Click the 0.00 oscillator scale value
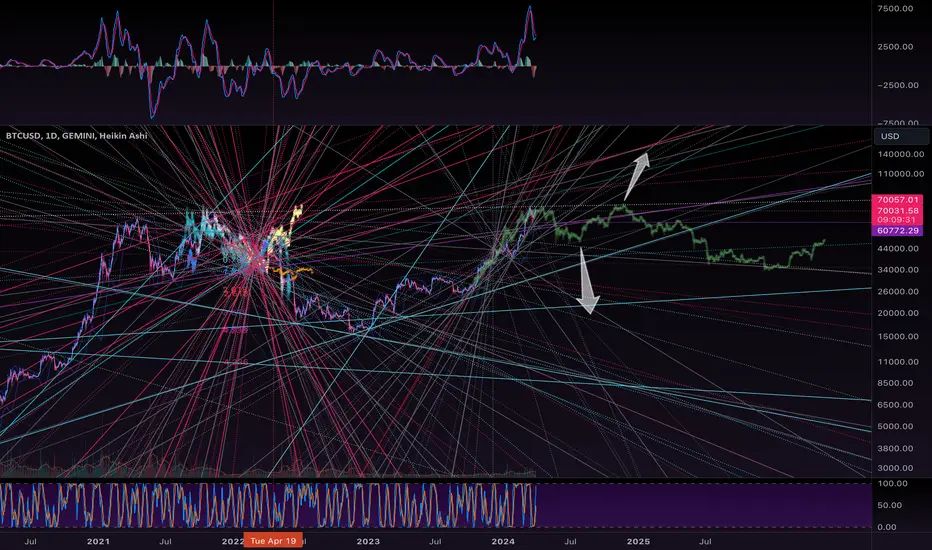The height and width of the screenshot is (550, 932). click(x=887, y=527)
